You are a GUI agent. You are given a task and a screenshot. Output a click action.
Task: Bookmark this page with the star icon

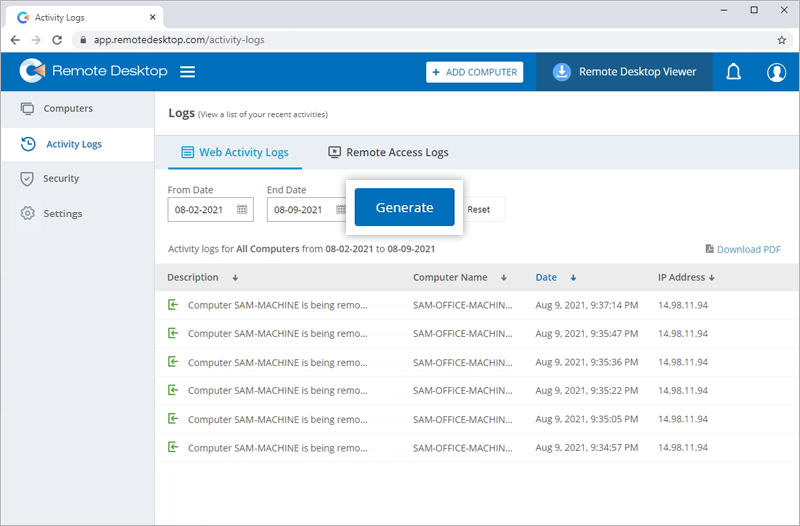(781, 40)
